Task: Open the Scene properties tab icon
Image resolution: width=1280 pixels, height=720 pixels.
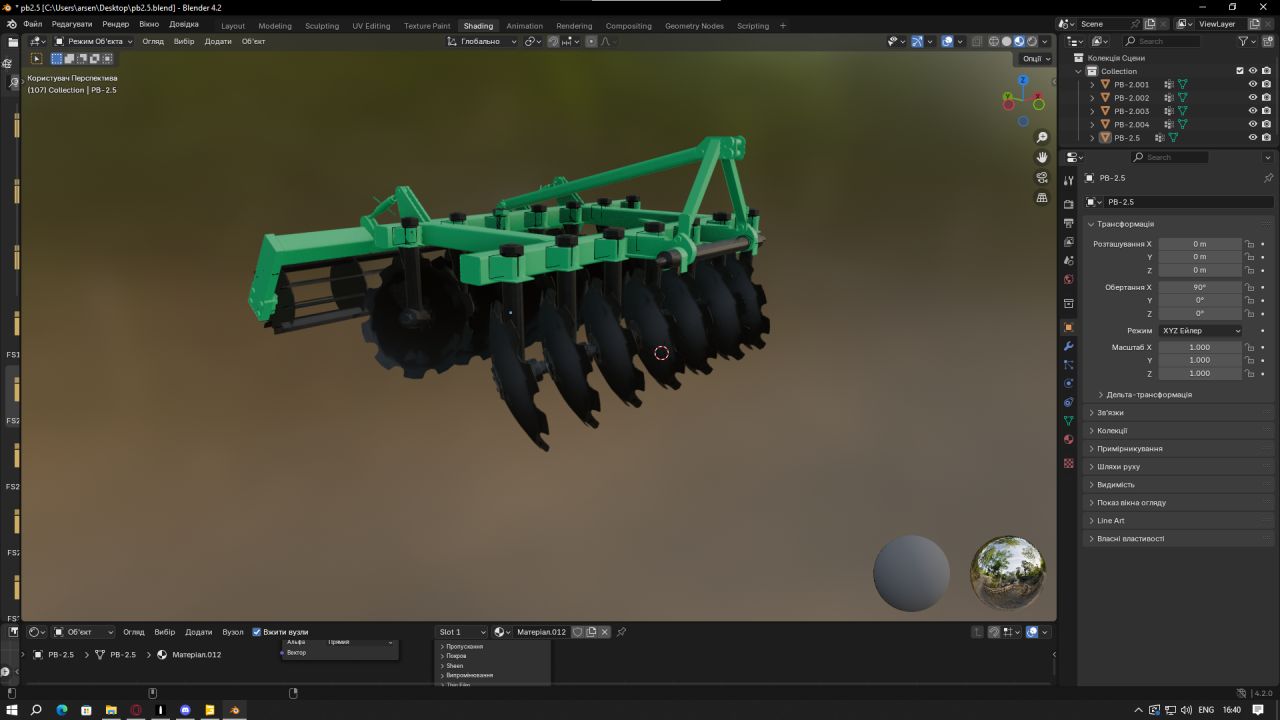Action: tap(1068, 261)
